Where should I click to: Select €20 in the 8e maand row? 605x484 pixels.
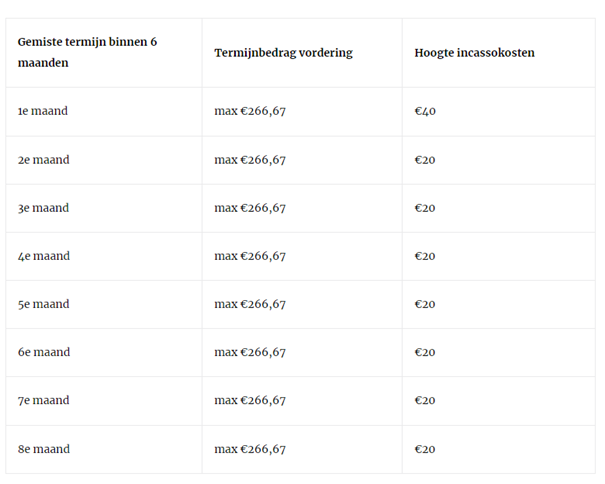(425, 449)
